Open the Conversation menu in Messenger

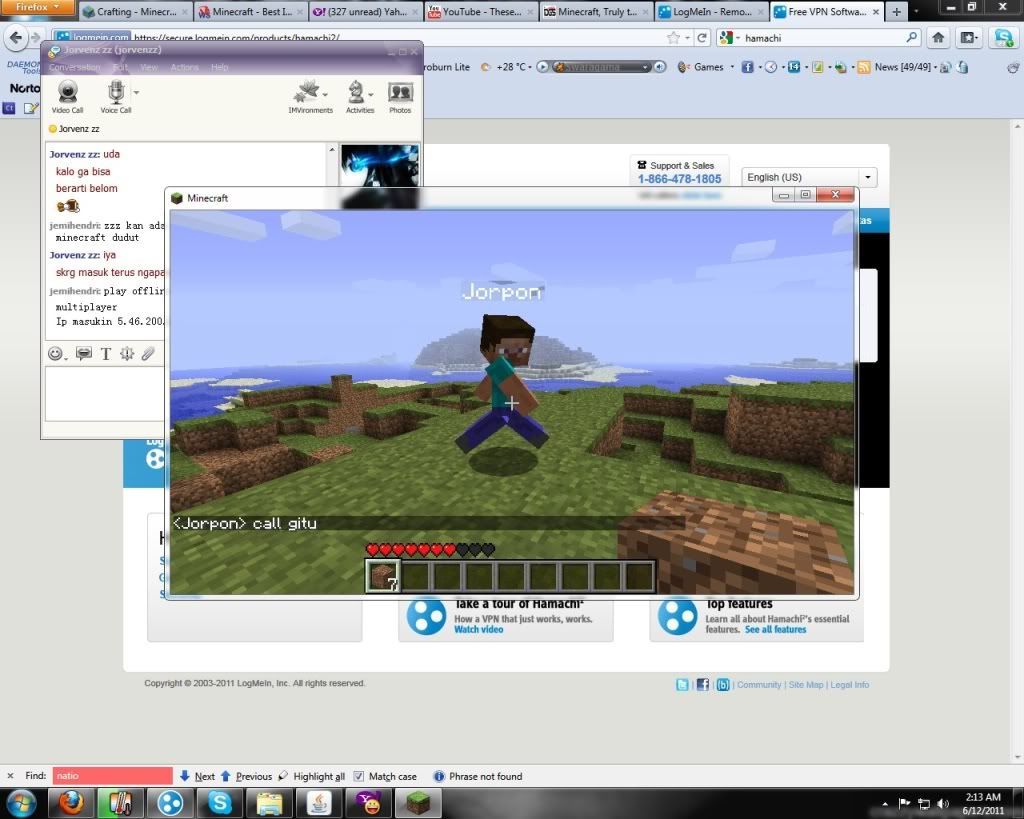[x=74, y=67]
